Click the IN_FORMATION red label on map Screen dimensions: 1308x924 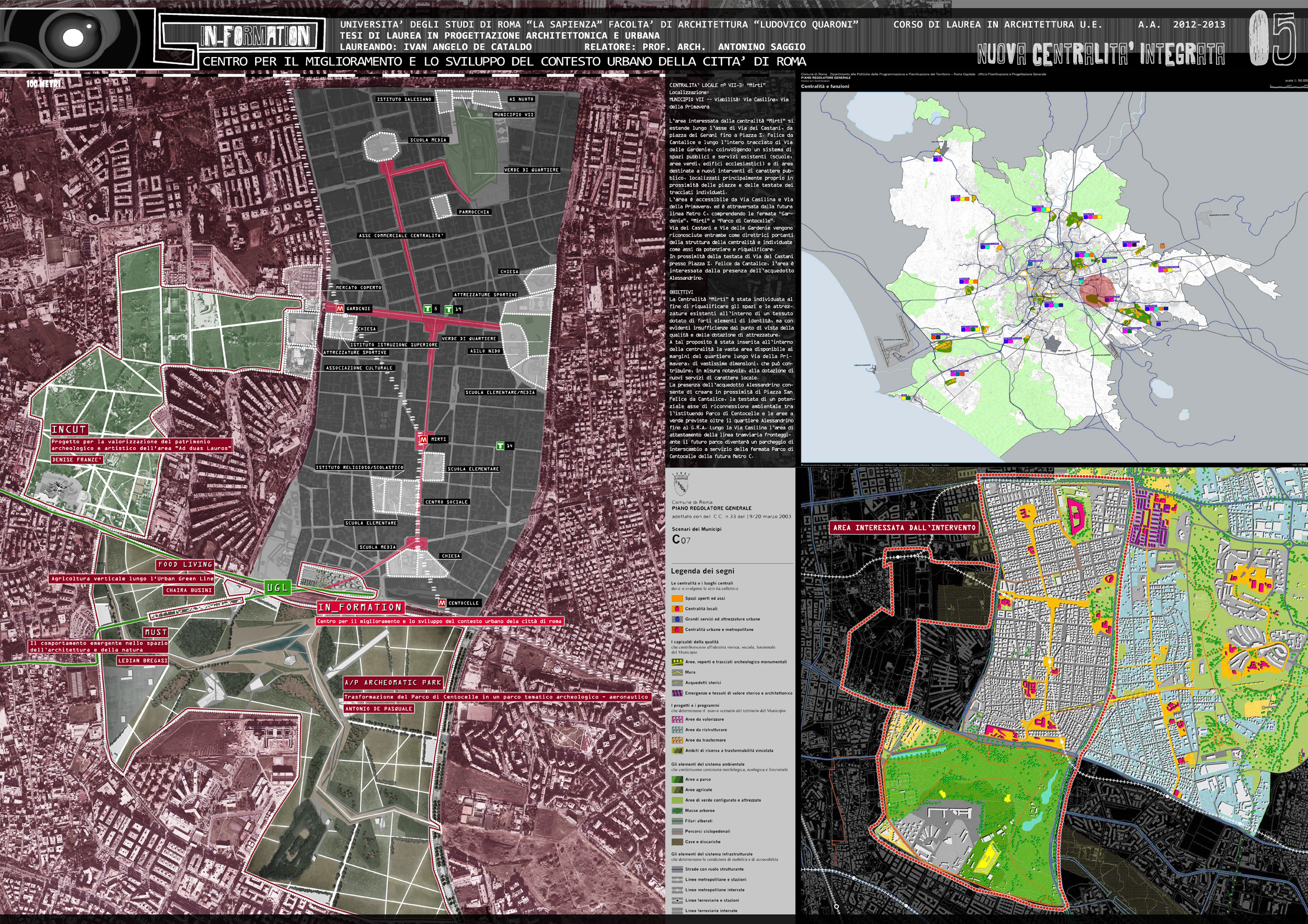(x=360, y=607)
